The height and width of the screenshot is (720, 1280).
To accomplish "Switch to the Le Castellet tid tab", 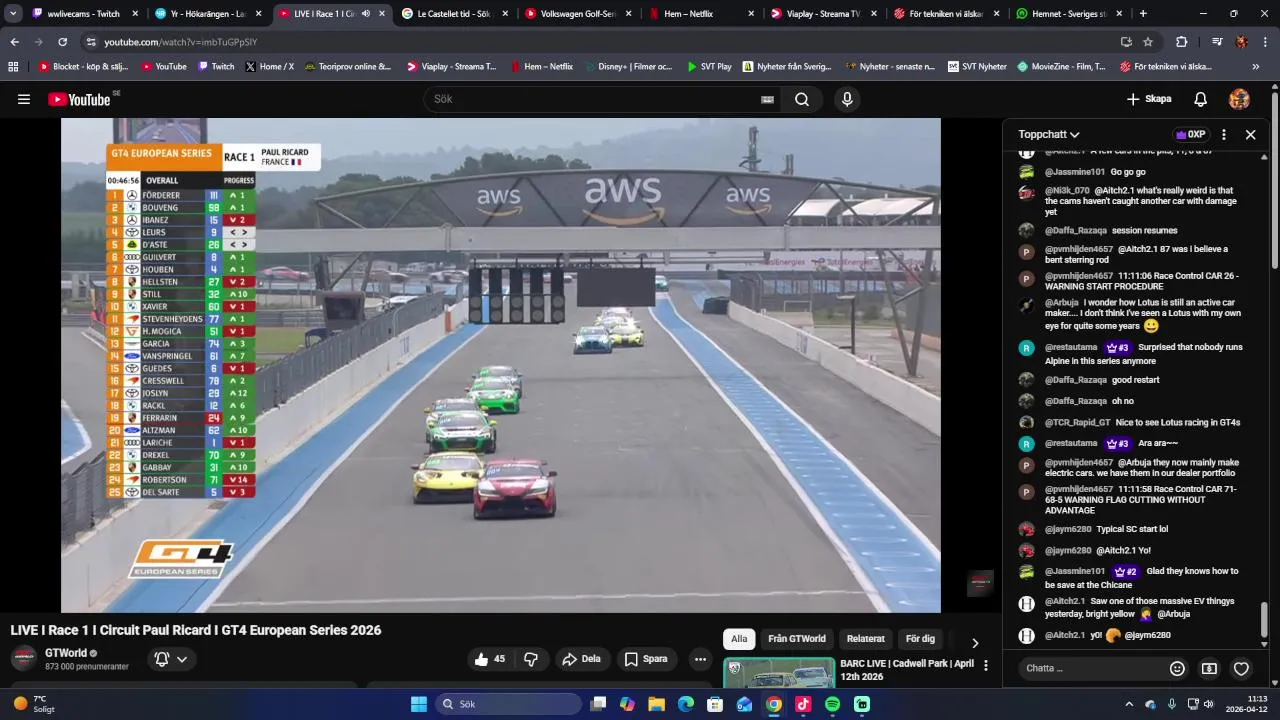I will (x=454, y=14).
